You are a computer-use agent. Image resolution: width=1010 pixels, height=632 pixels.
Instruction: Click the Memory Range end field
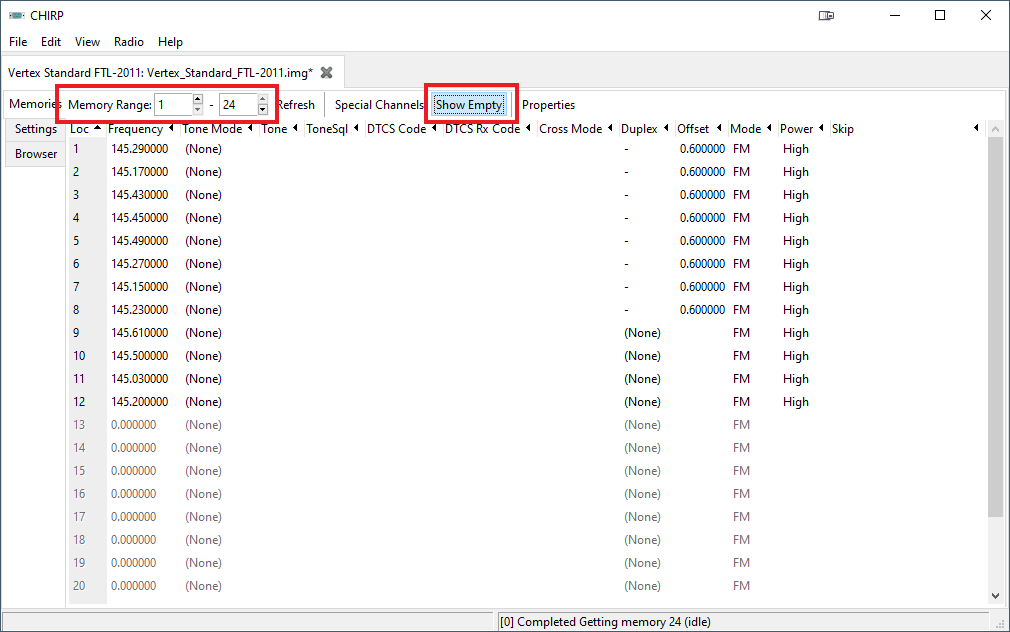tap(238, 104)
